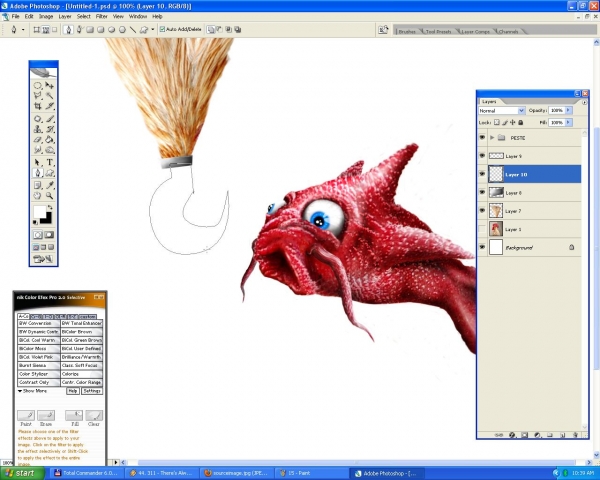Hide the Background layer eye
This screenshot has height=480, width=600.
pos(482,248)
